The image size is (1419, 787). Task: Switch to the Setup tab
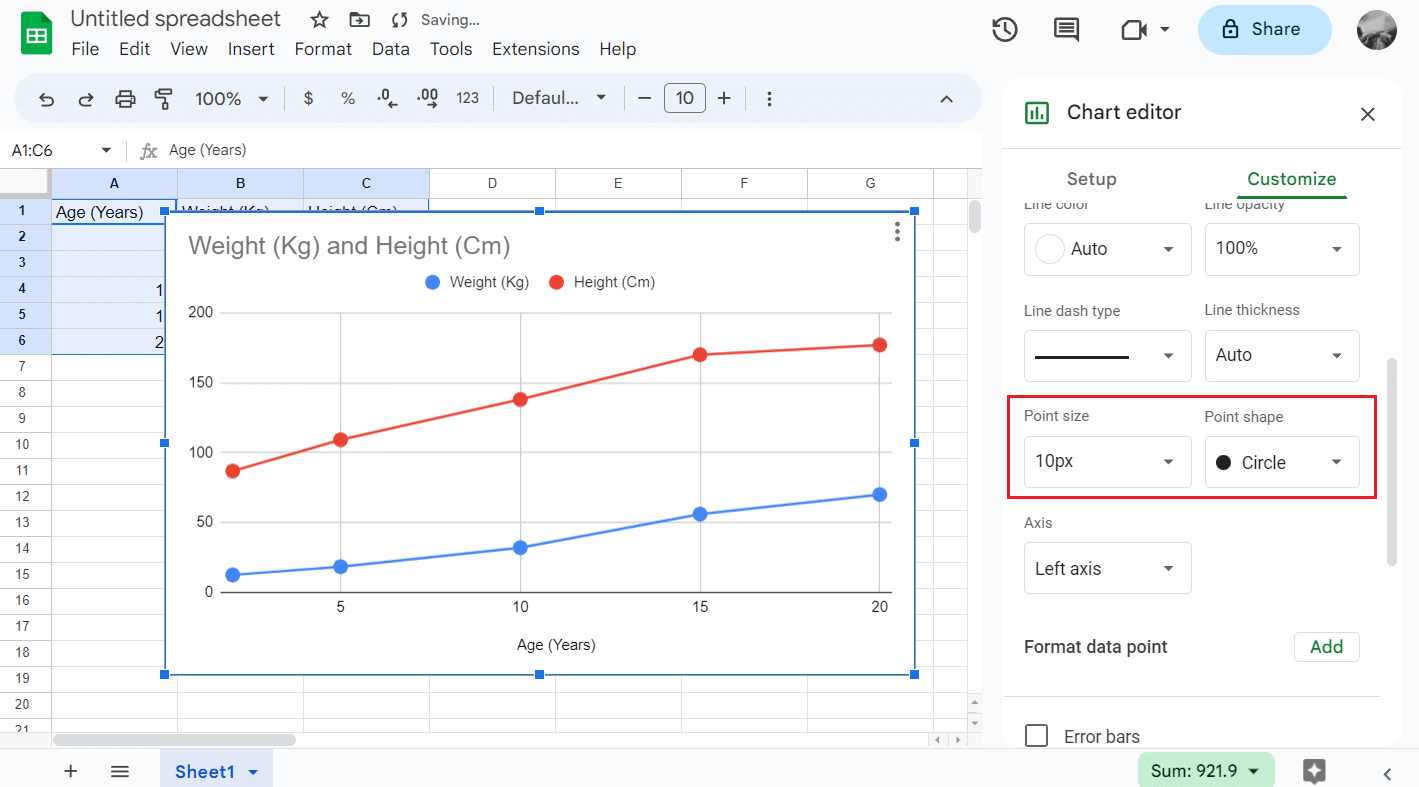click(1091, 179)
